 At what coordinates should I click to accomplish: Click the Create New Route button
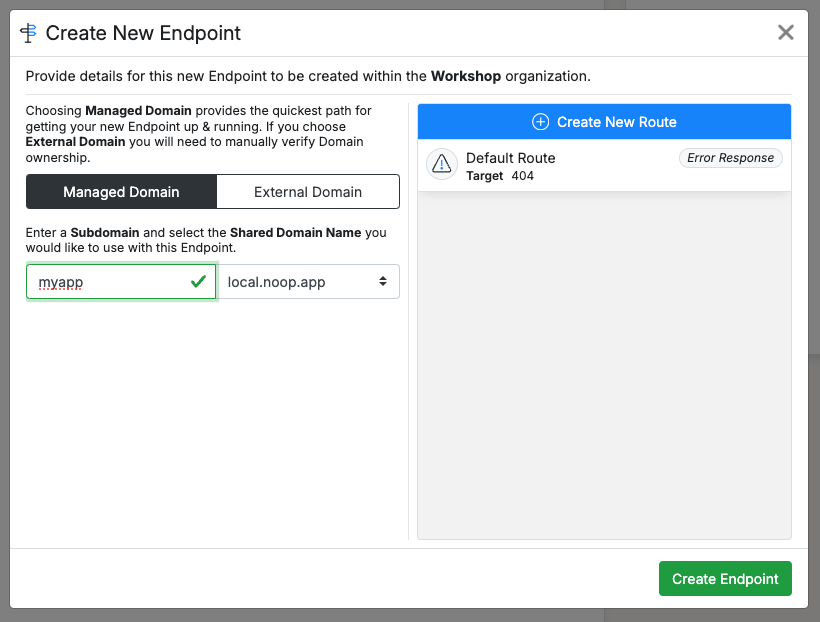(x=604, y=120)
